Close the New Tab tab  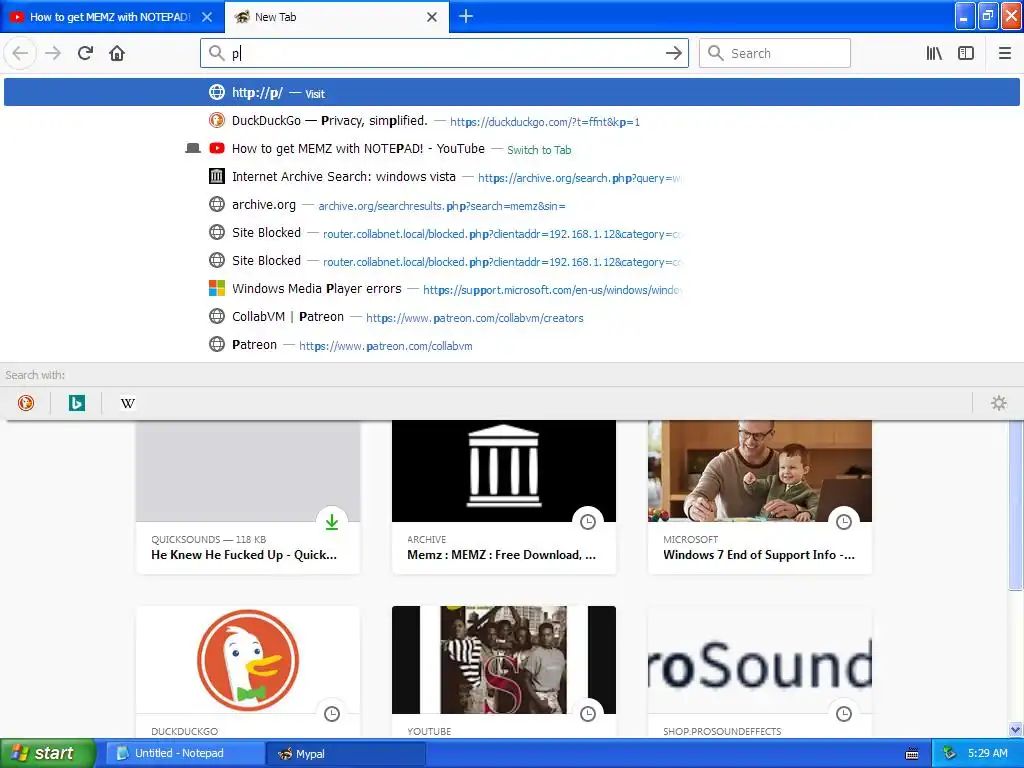pyautogui.click(x=432, y=17)
